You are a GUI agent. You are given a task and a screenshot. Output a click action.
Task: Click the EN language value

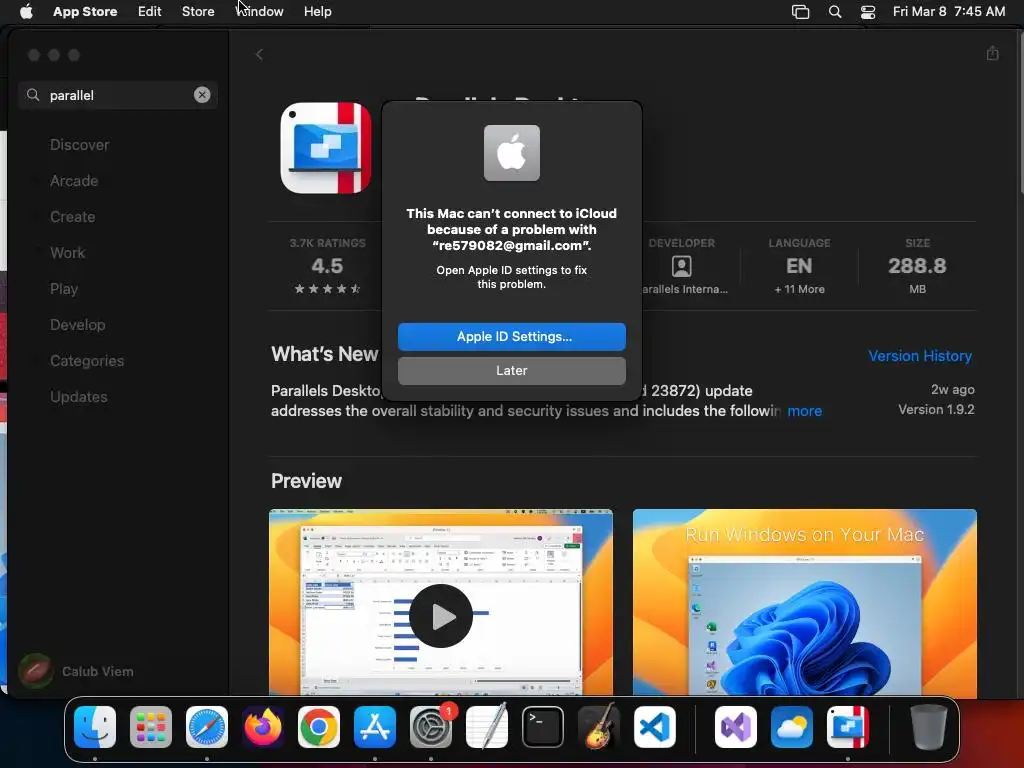pyautogui.click(x=799, y=266)
